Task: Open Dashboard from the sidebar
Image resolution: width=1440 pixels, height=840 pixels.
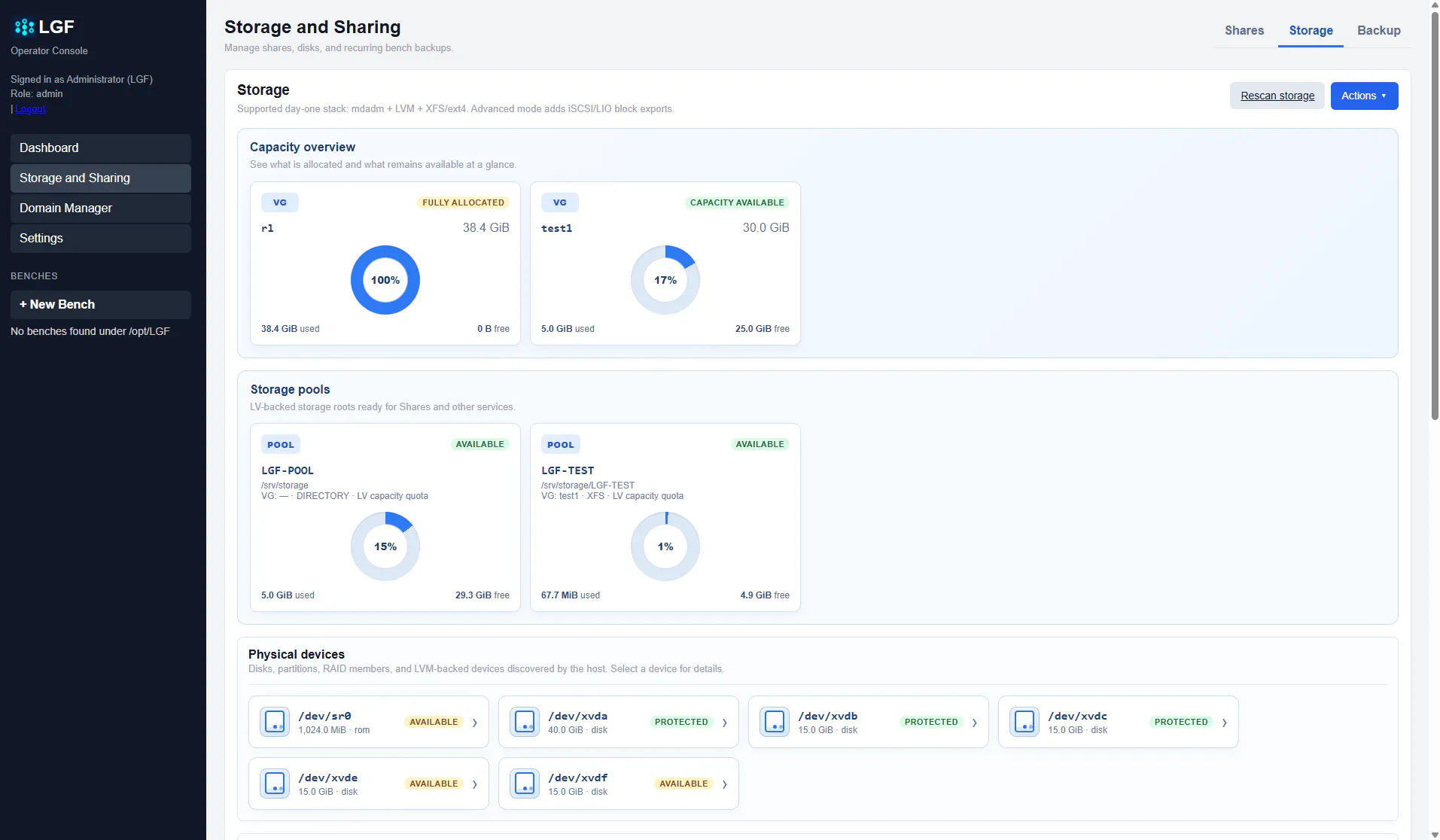Action: point(101,148)
